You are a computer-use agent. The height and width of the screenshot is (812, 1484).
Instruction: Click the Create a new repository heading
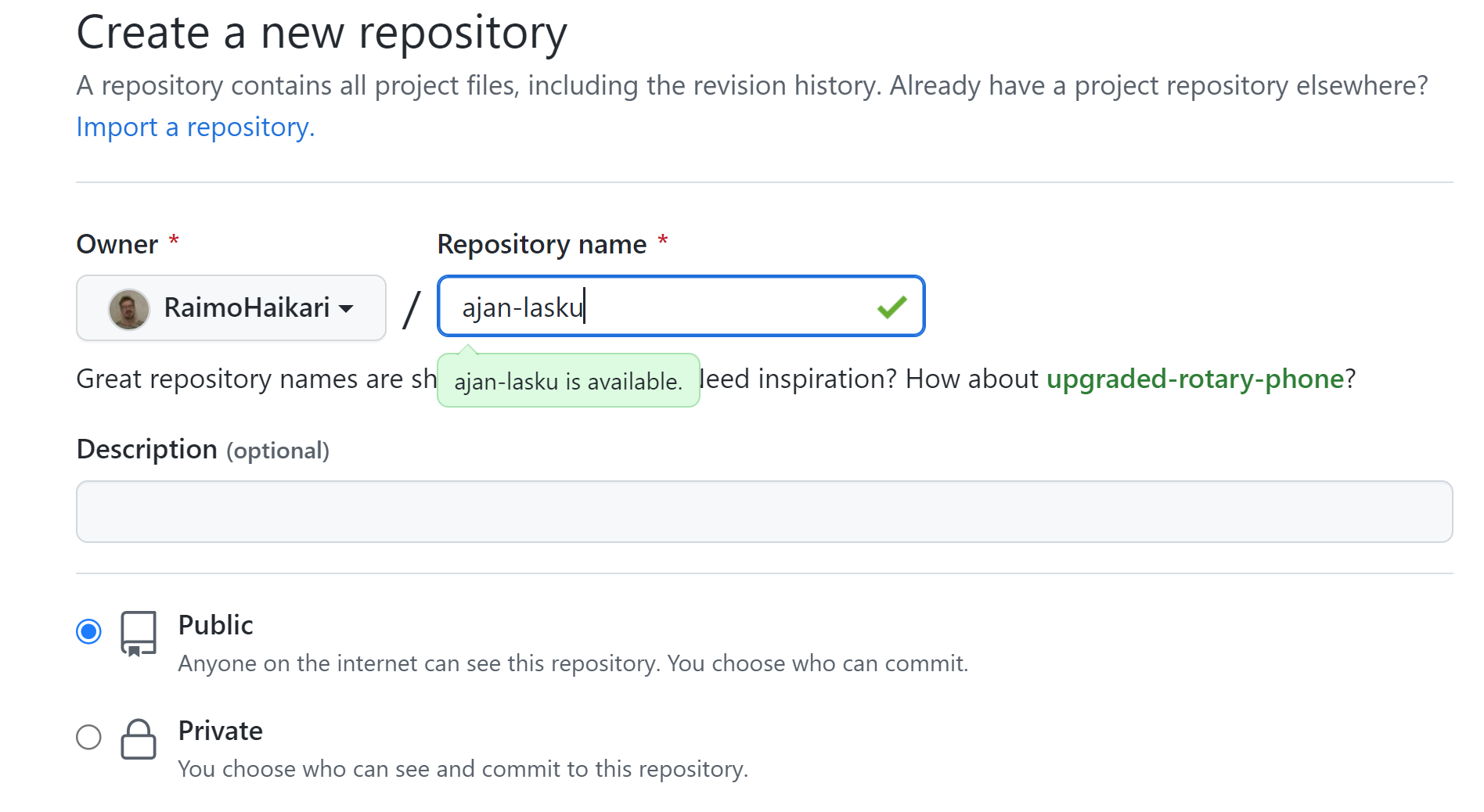pos(322,32)
